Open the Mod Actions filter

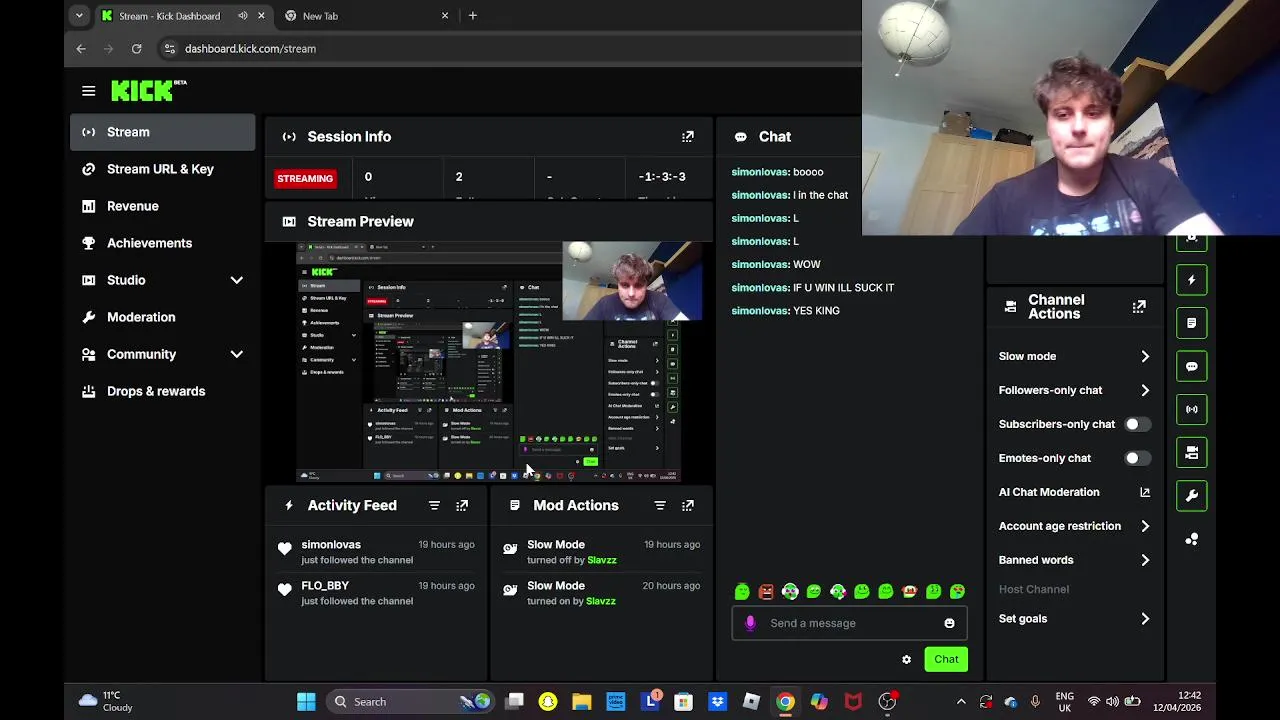click(660, 506)
